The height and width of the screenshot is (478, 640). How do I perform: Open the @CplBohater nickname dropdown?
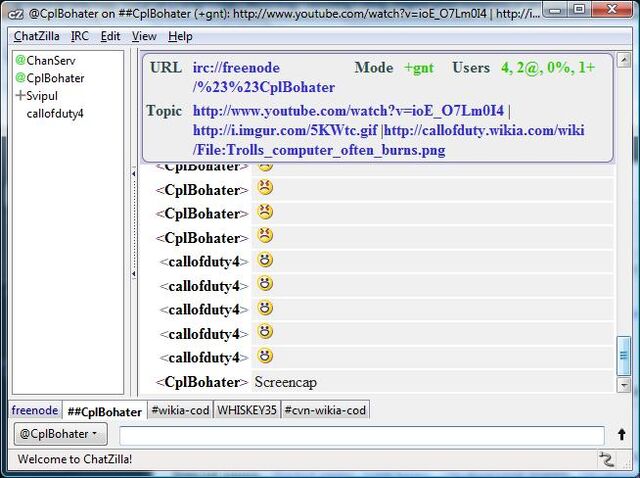pos(61,434)
